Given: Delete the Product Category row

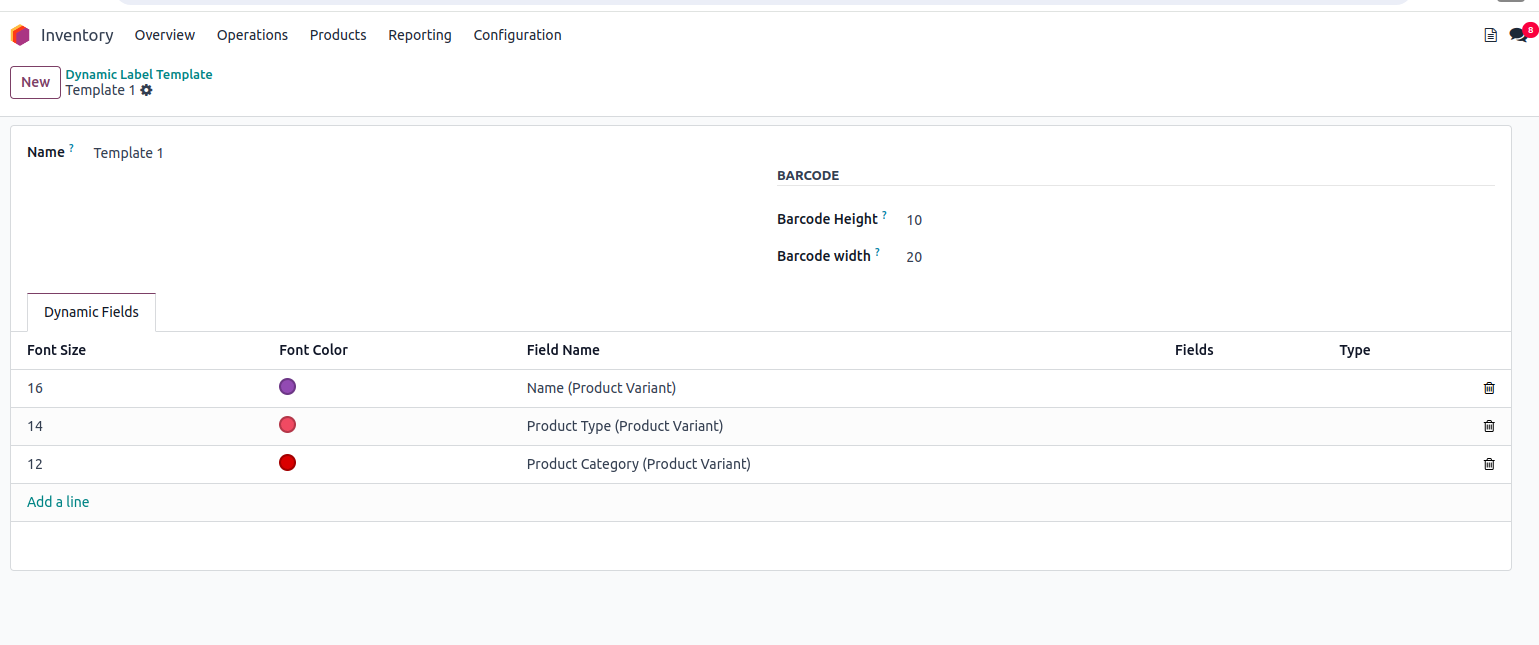Looking at the screenshot, I should tap(1489, 464).
